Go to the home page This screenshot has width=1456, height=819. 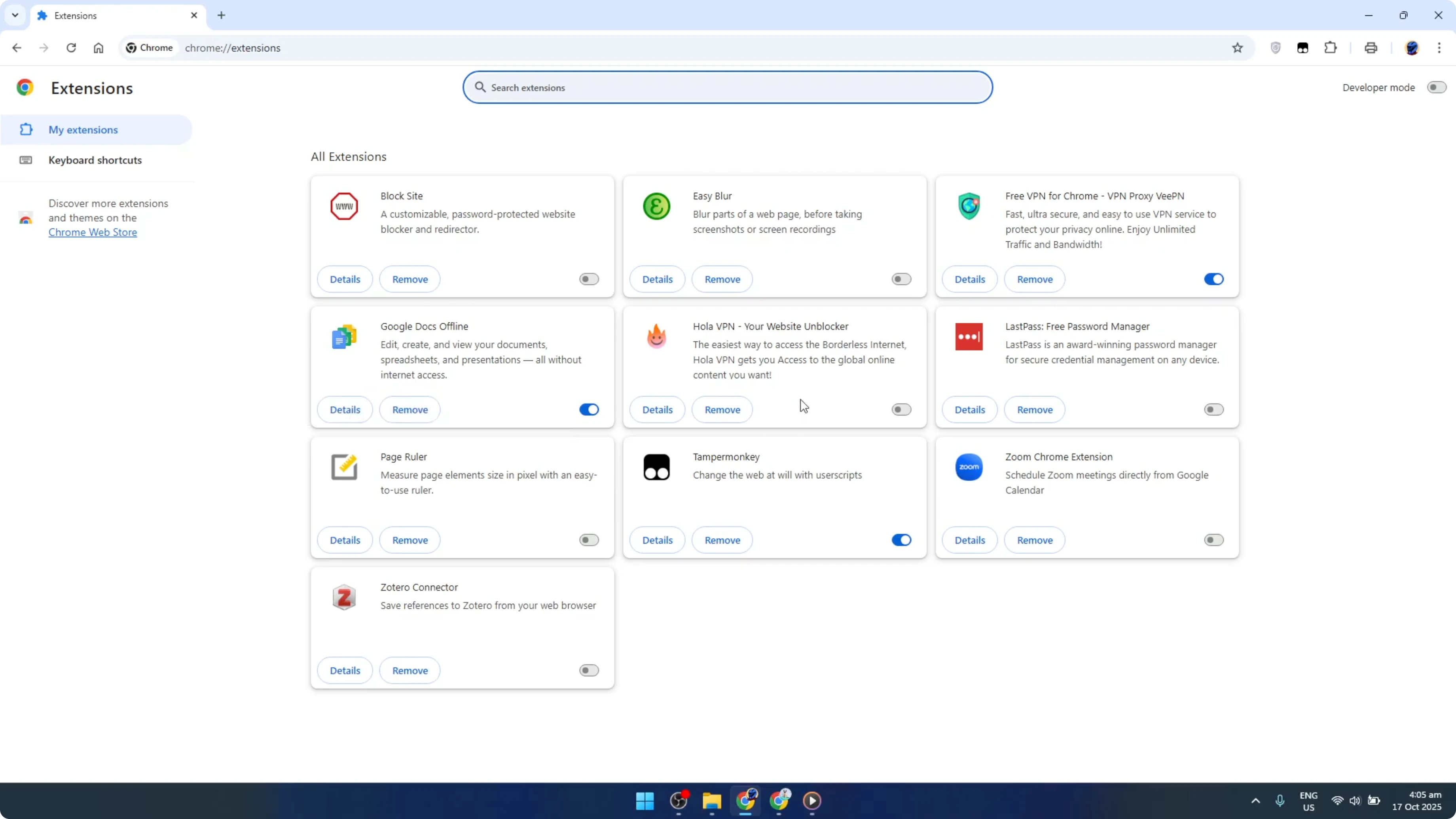(99, 48)
